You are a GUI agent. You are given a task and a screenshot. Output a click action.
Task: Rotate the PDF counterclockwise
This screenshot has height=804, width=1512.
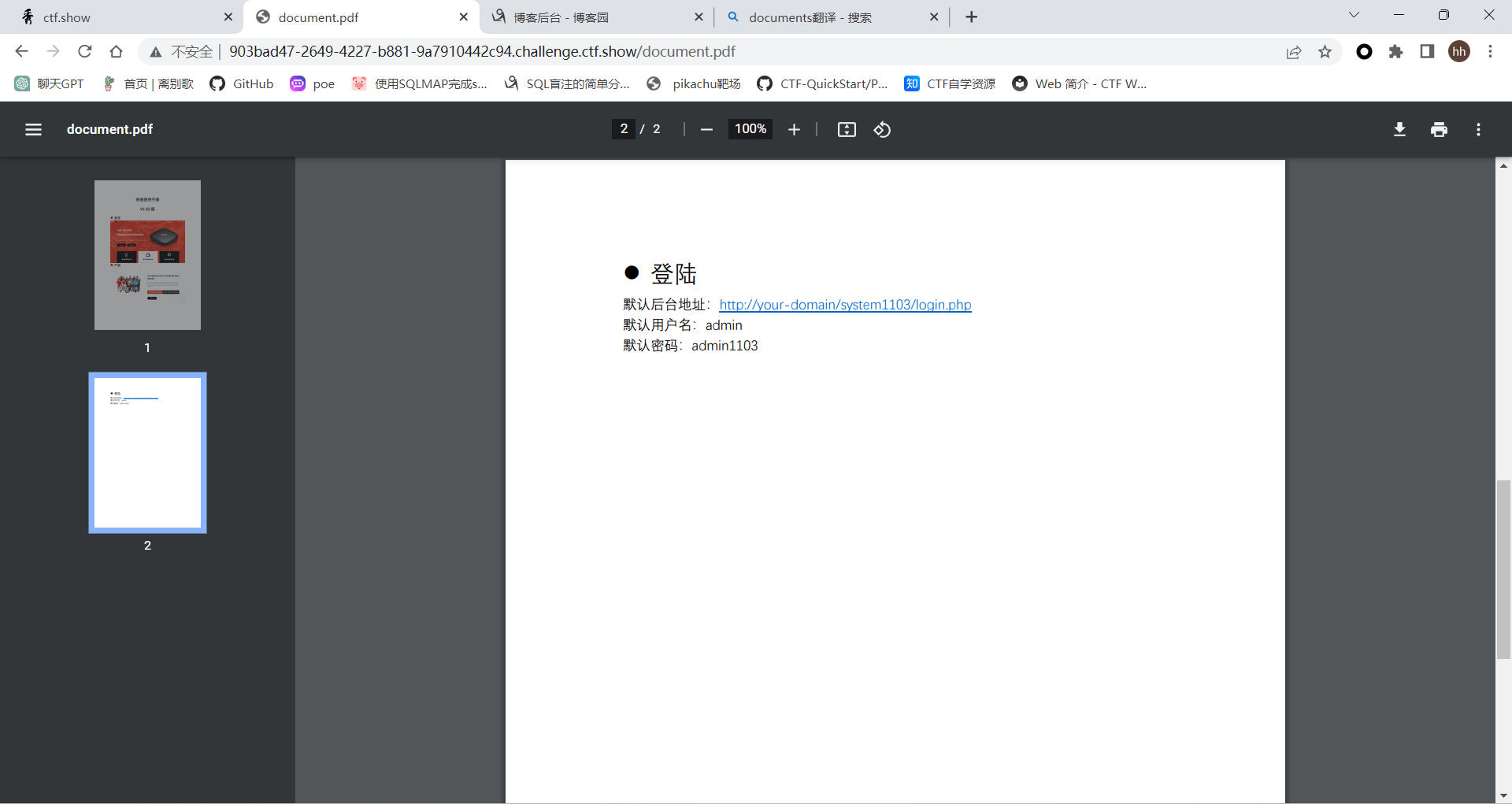tap(882, 129)
